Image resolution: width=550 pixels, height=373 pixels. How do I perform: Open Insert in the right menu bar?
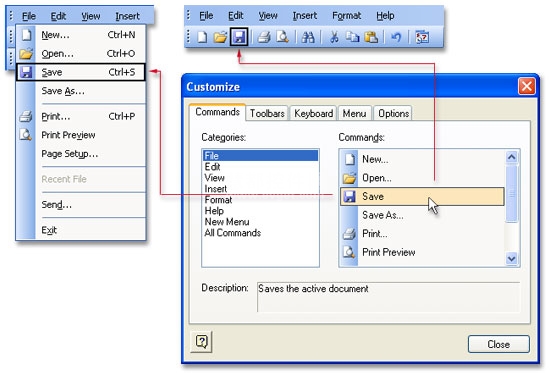click(x=304, y=16)
